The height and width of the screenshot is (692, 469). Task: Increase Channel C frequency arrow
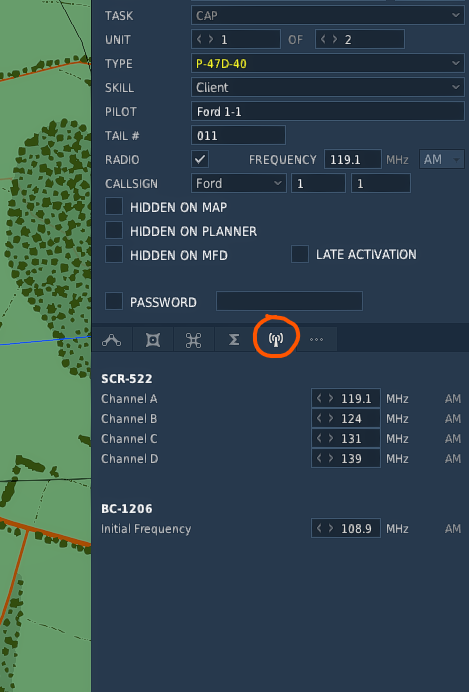(x=330, y=438)
